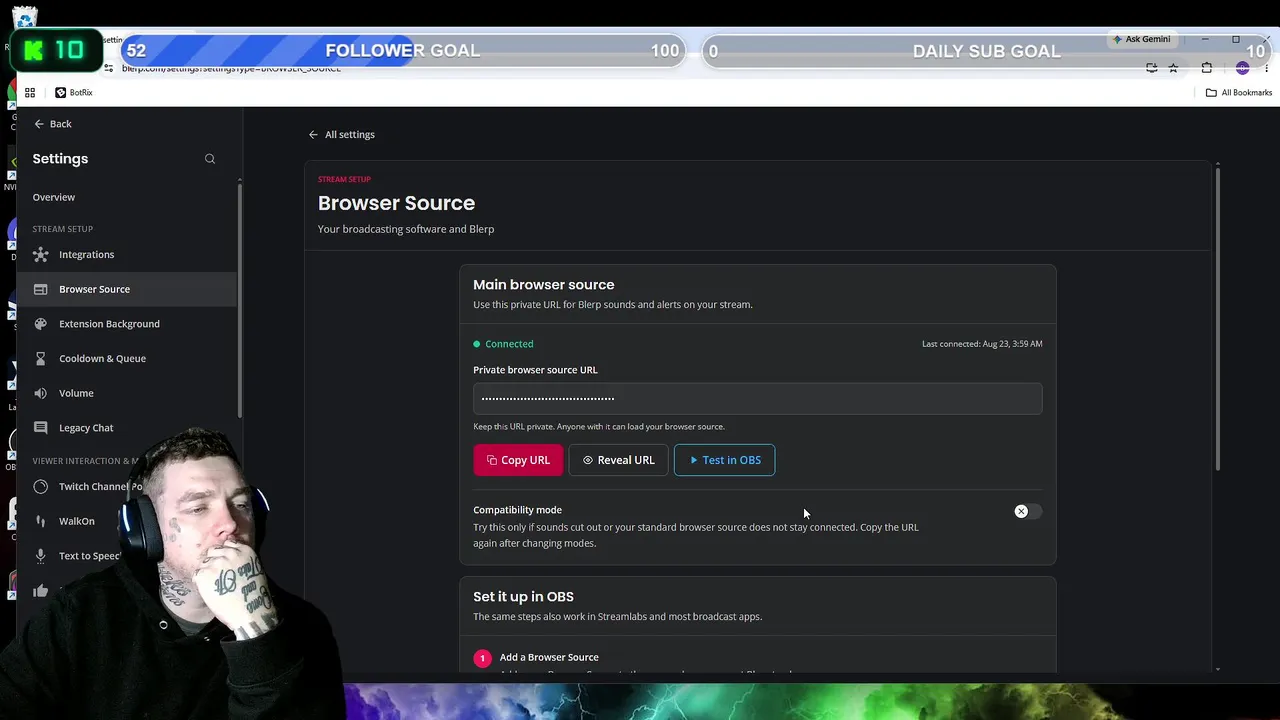Click the Follower Goal progress bar overlay

[x=402, y=51]
